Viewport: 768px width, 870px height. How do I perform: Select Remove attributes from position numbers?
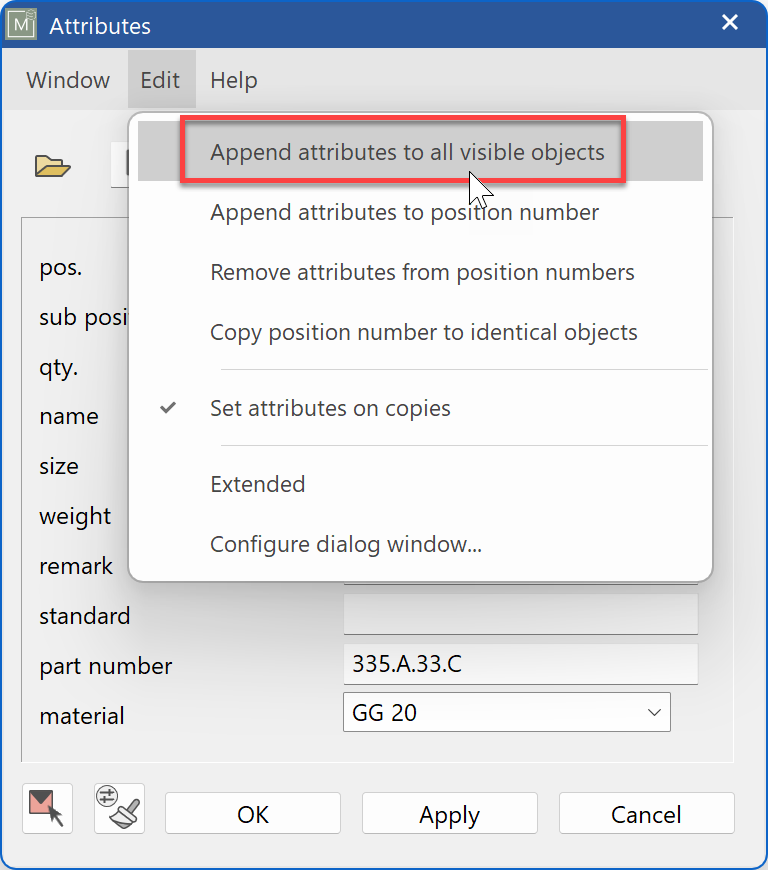(420, 272)
